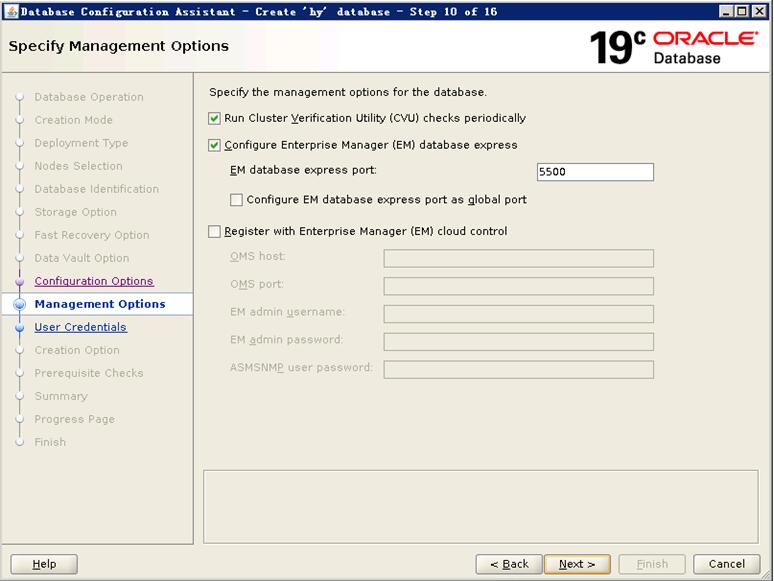Select the Management Options step

(x=100, y=304)
